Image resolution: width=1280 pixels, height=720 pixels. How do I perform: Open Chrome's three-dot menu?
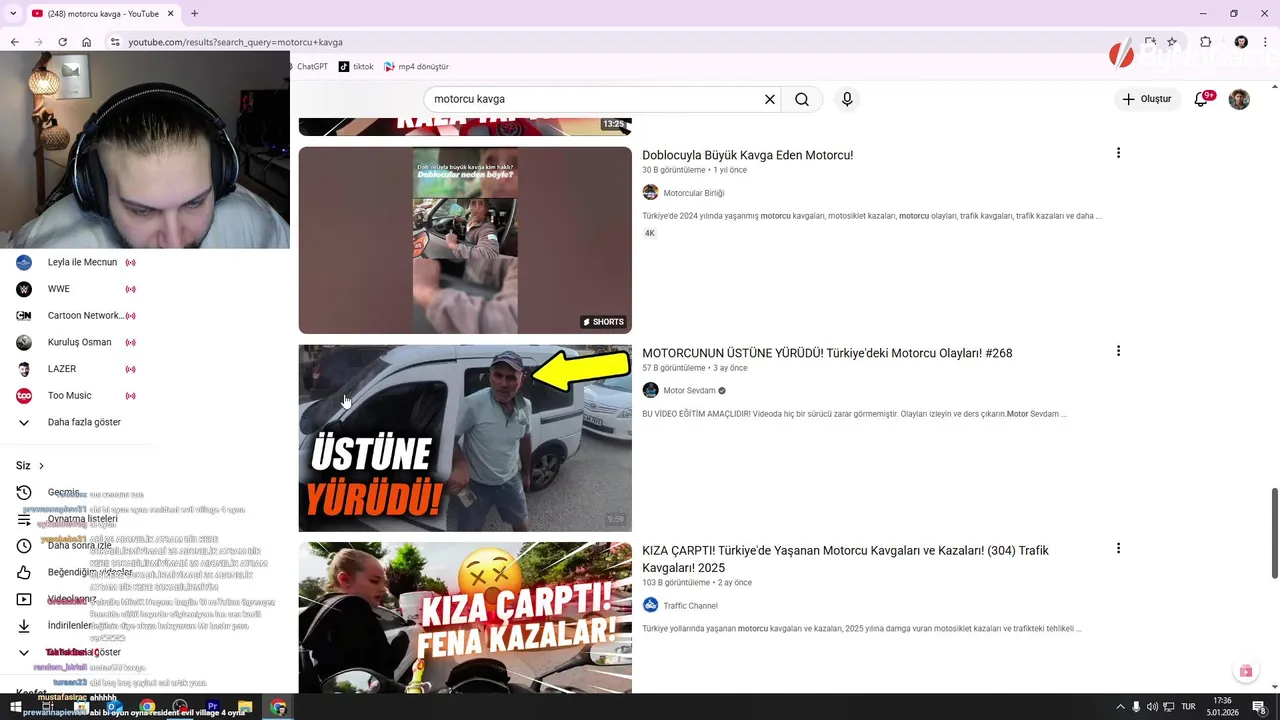point(1266,42)
